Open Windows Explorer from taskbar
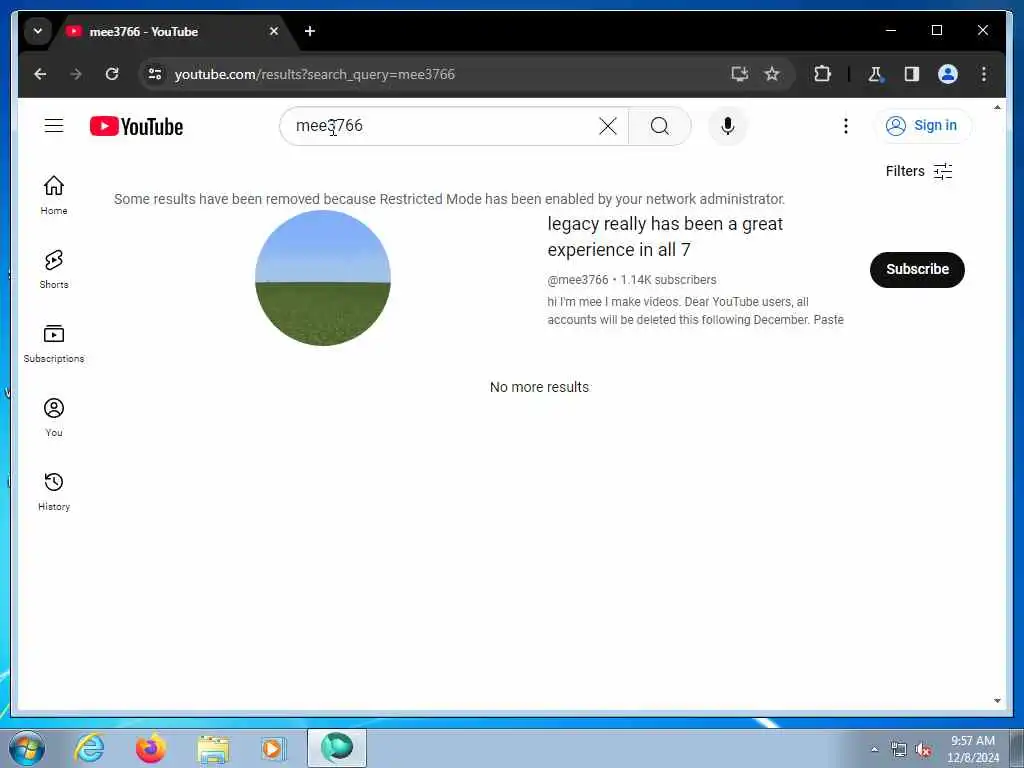 coord(212,748)
